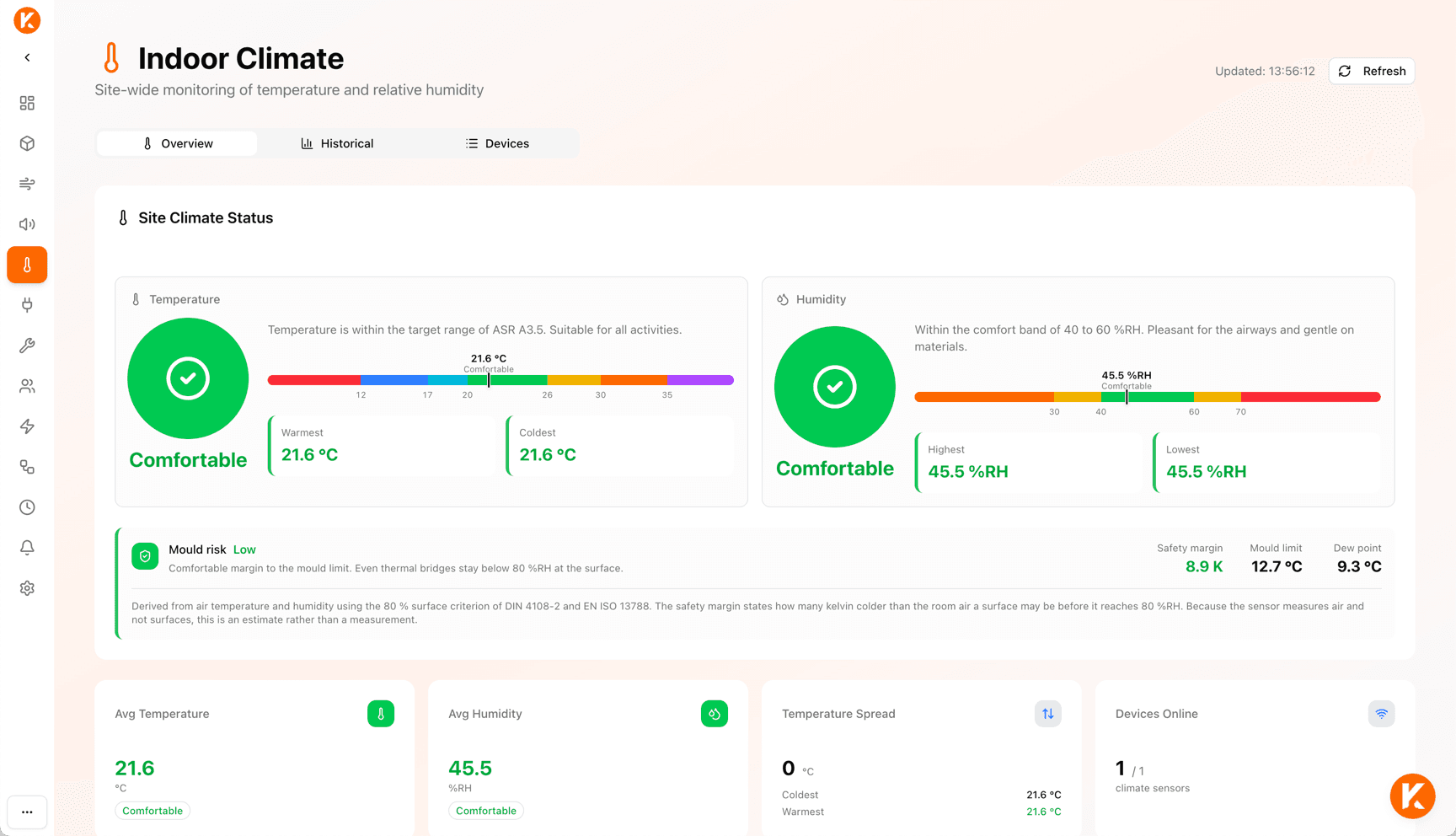
Task: Open the 3D cube icon in sidebar
Action: click(27, 143)
